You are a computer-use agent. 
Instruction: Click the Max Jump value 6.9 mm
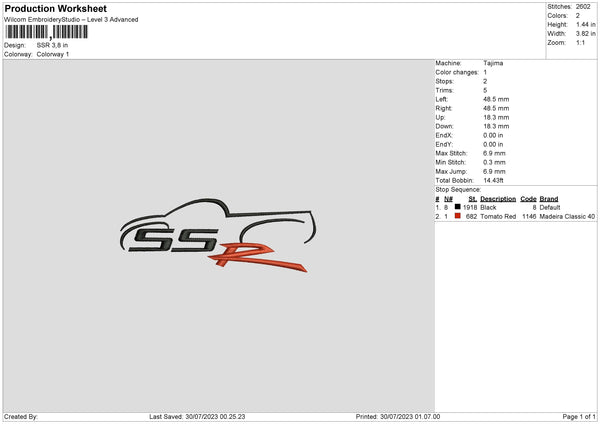[494, 171]
